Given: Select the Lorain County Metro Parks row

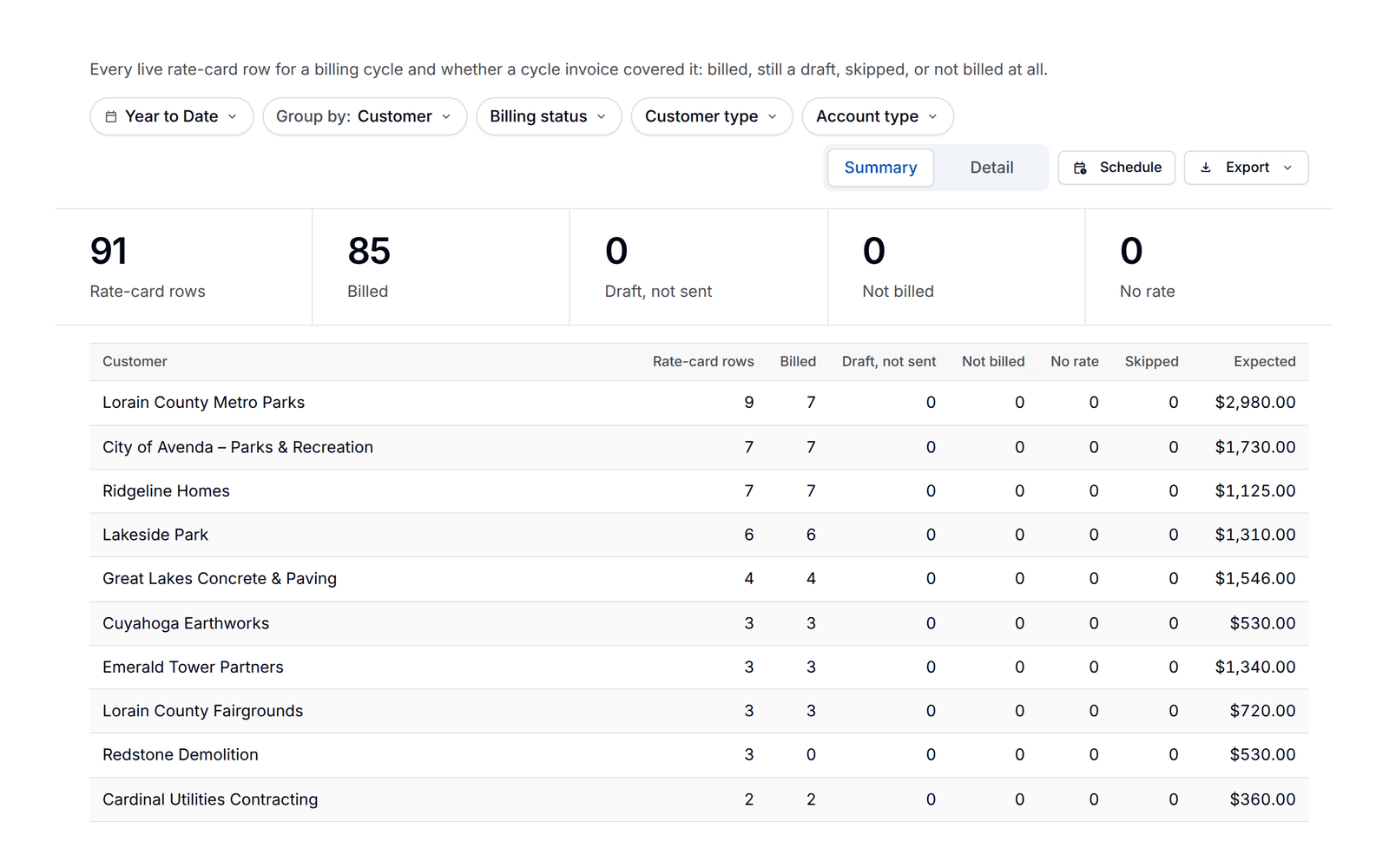Looking at the screenshot, I should [x=699, y=403].
